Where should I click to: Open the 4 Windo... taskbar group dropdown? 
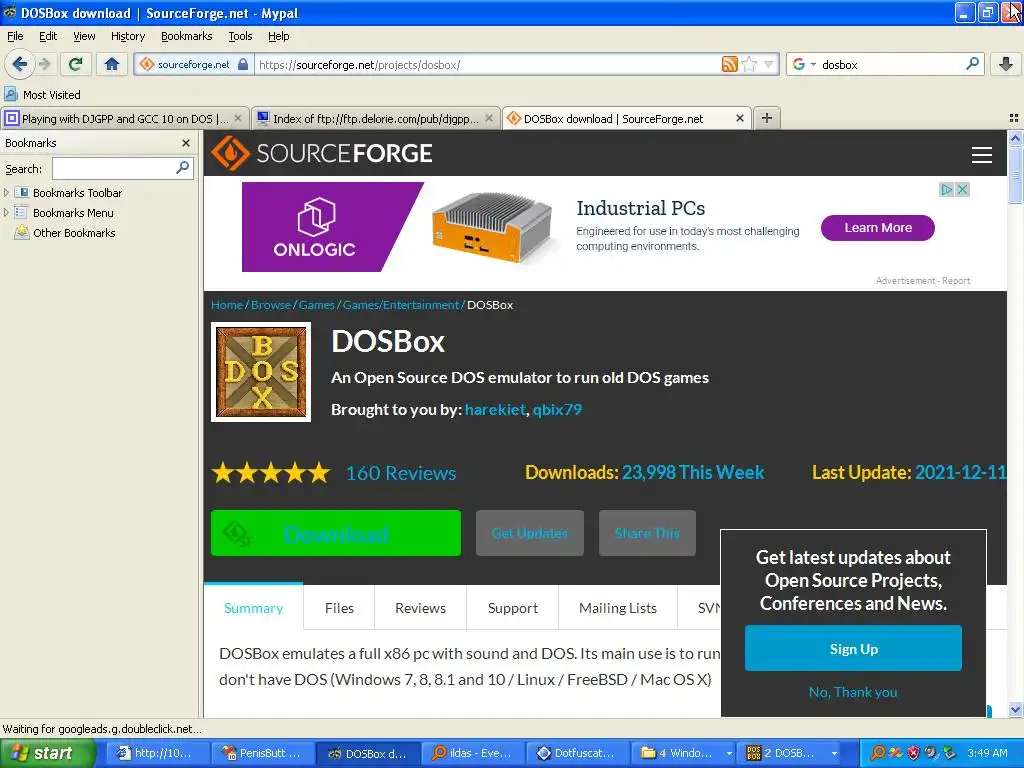[729, 754]
